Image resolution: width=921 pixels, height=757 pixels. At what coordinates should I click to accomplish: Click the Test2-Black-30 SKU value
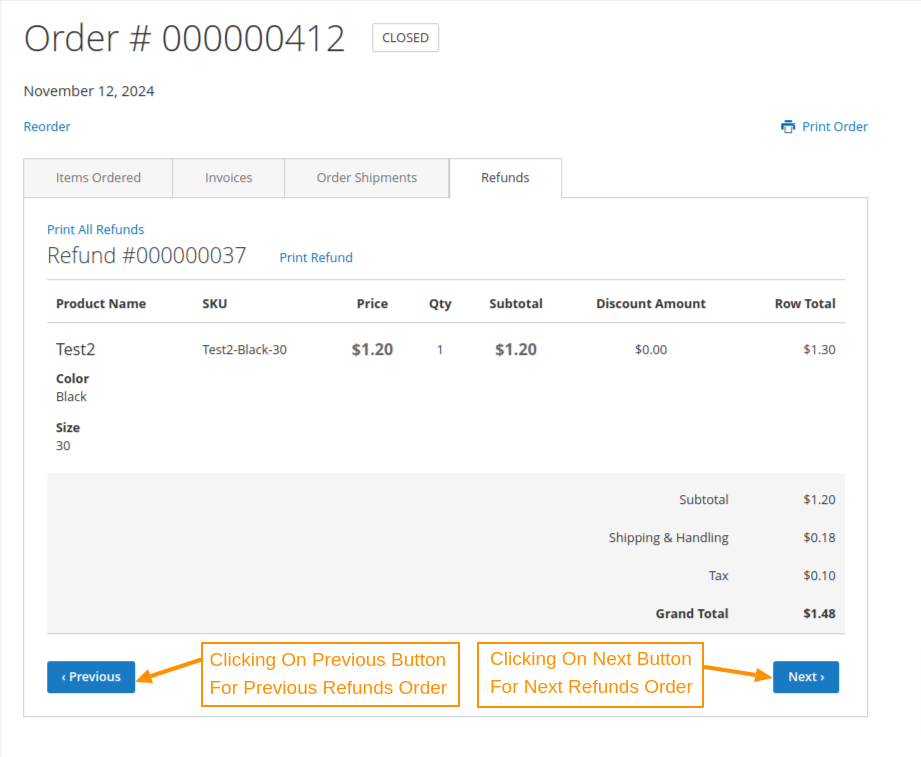pyautogui.click(x=244, y=350)
